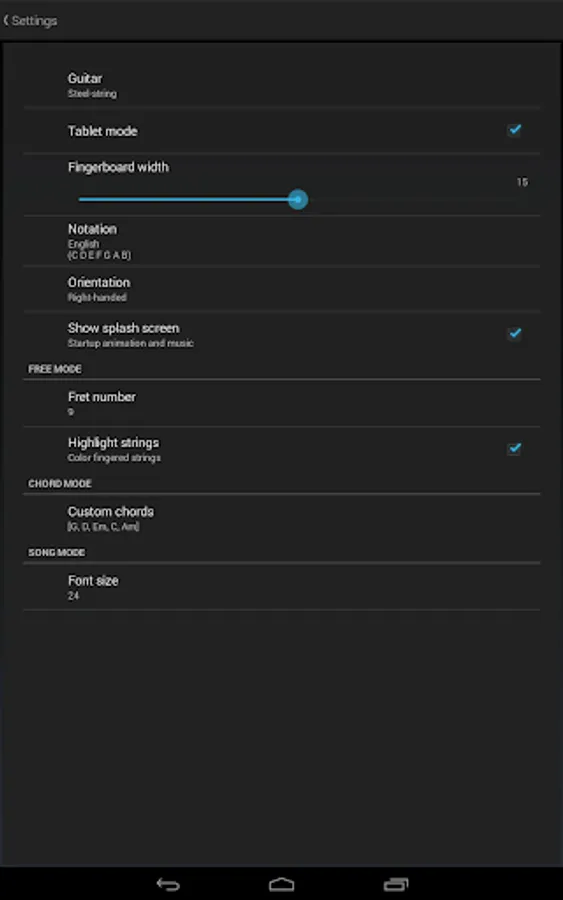This screenshot has height=900, width=563.
Task: Disable the Show splash screen checkbox
Action: pos(515,333)
